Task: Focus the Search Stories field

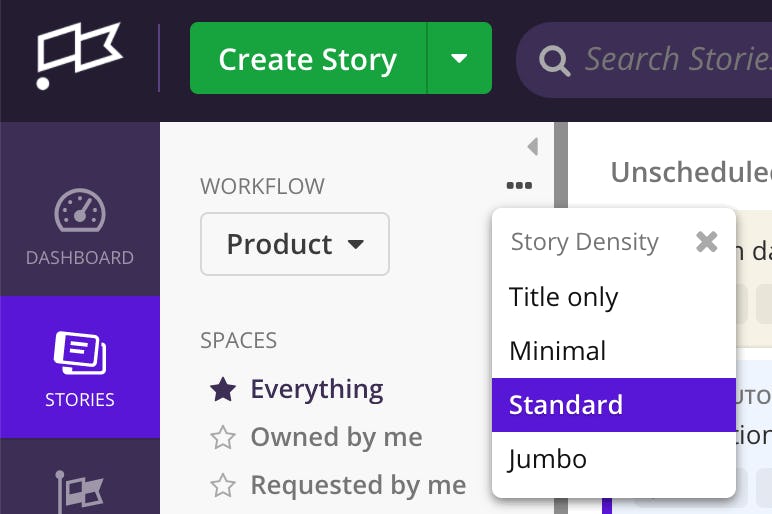Action: 677,60
